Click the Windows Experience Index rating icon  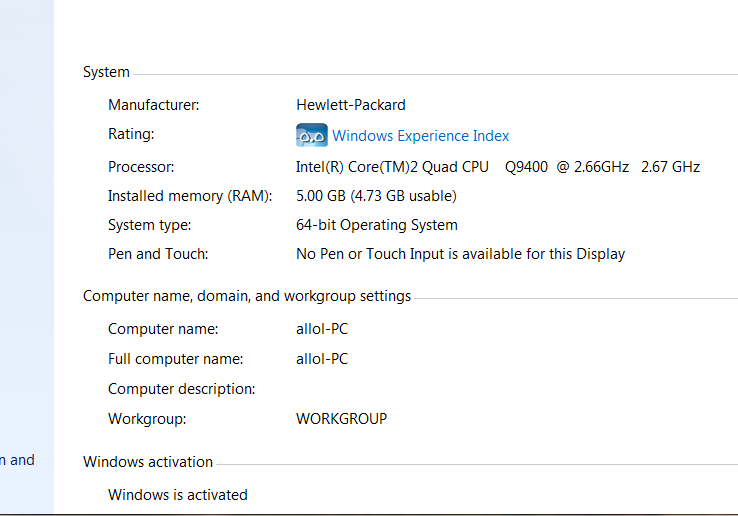point(312,135)
